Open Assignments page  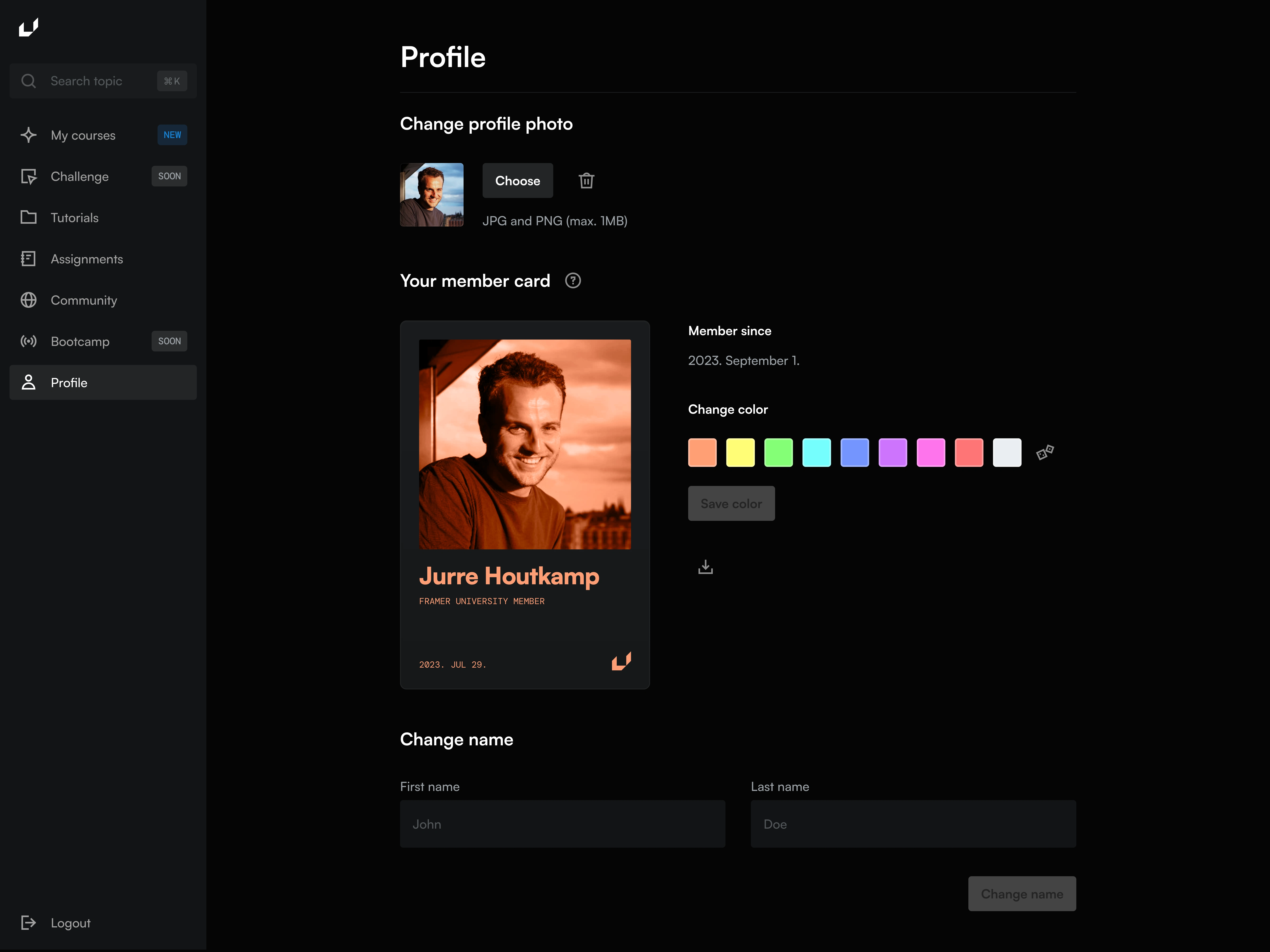pos(103,259)
